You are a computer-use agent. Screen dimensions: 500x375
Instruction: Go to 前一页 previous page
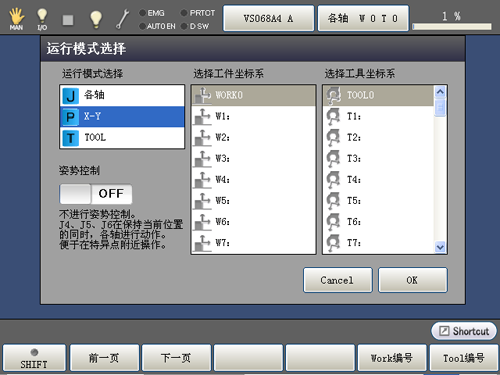(x=104, y=358)
